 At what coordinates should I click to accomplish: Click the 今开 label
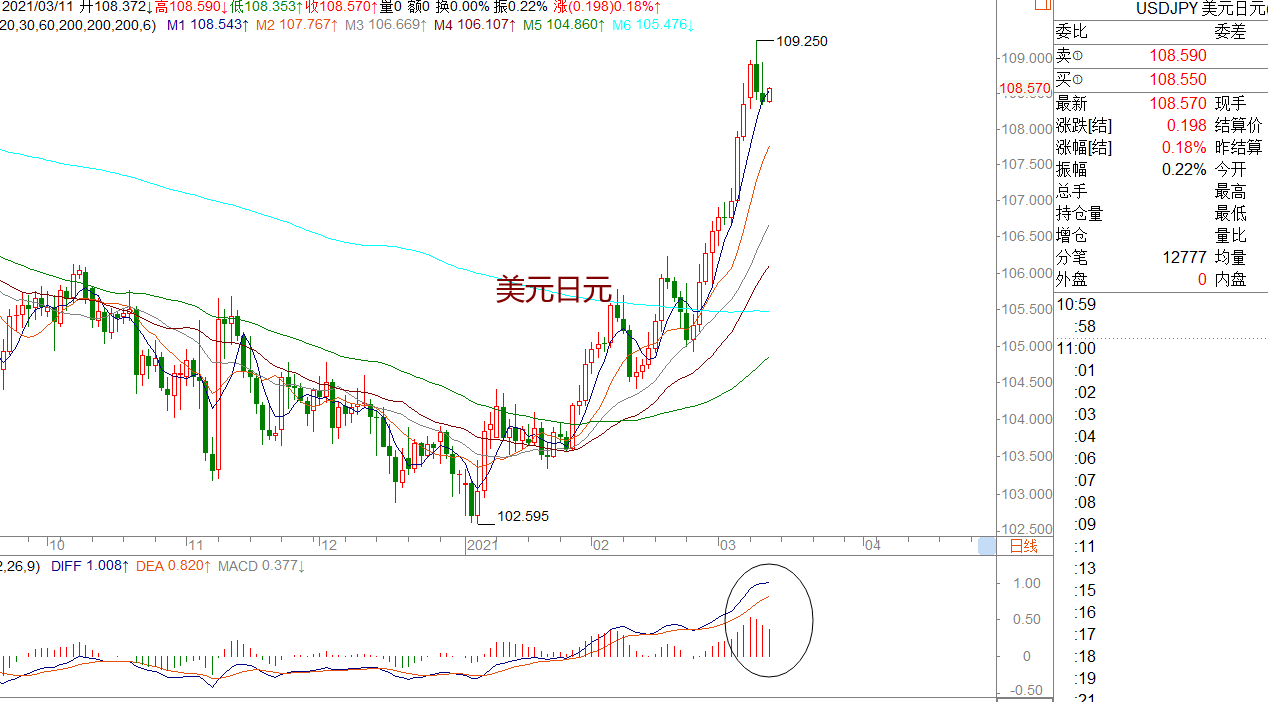coord(1231,170)
